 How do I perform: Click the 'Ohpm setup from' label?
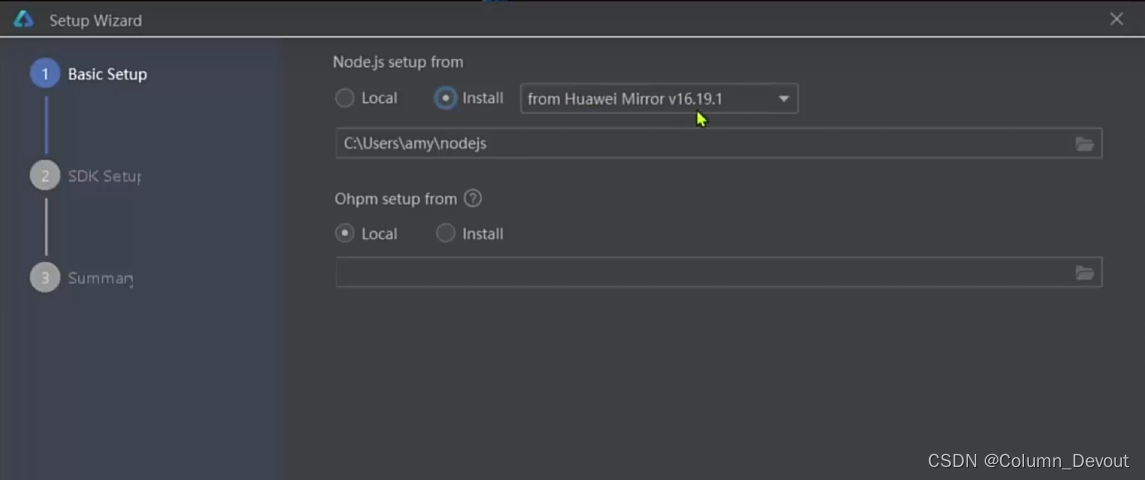coord(395,199)
